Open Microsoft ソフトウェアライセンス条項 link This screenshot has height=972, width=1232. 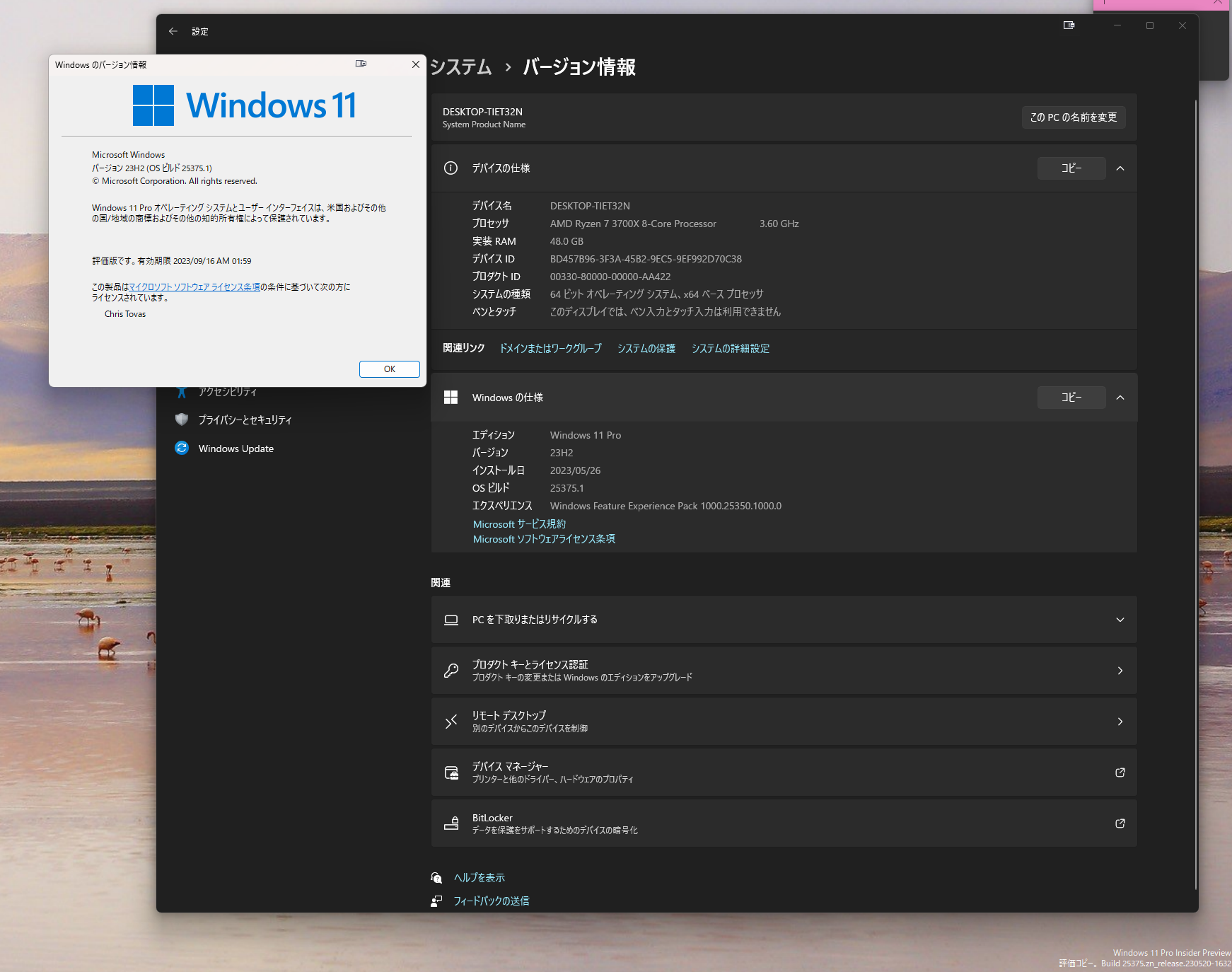[544, 539]
